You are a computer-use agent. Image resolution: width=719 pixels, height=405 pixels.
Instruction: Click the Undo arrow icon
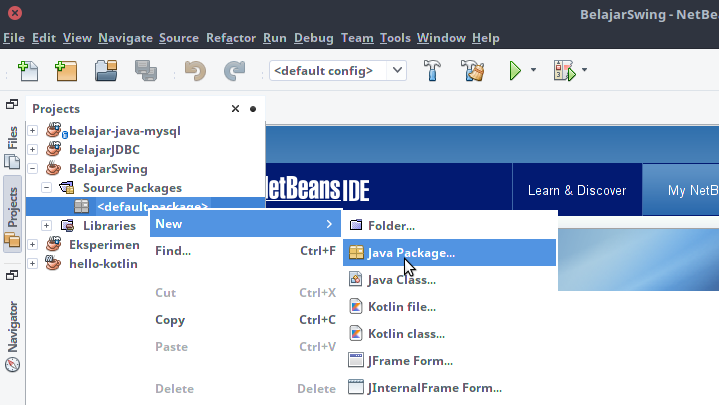pyautogui.click(x=196, y=71)
